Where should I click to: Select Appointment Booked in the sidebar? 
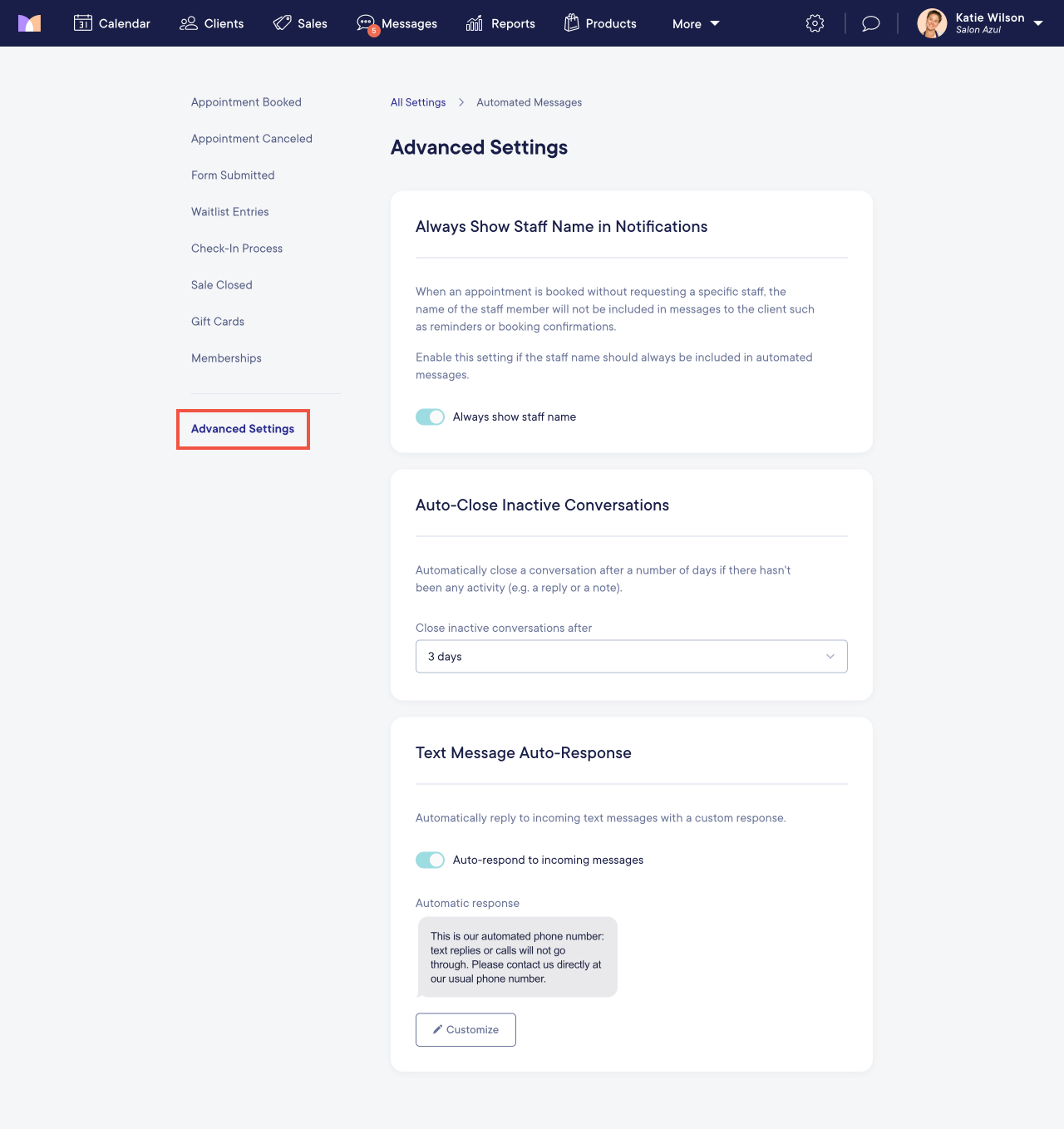[246, 101]
